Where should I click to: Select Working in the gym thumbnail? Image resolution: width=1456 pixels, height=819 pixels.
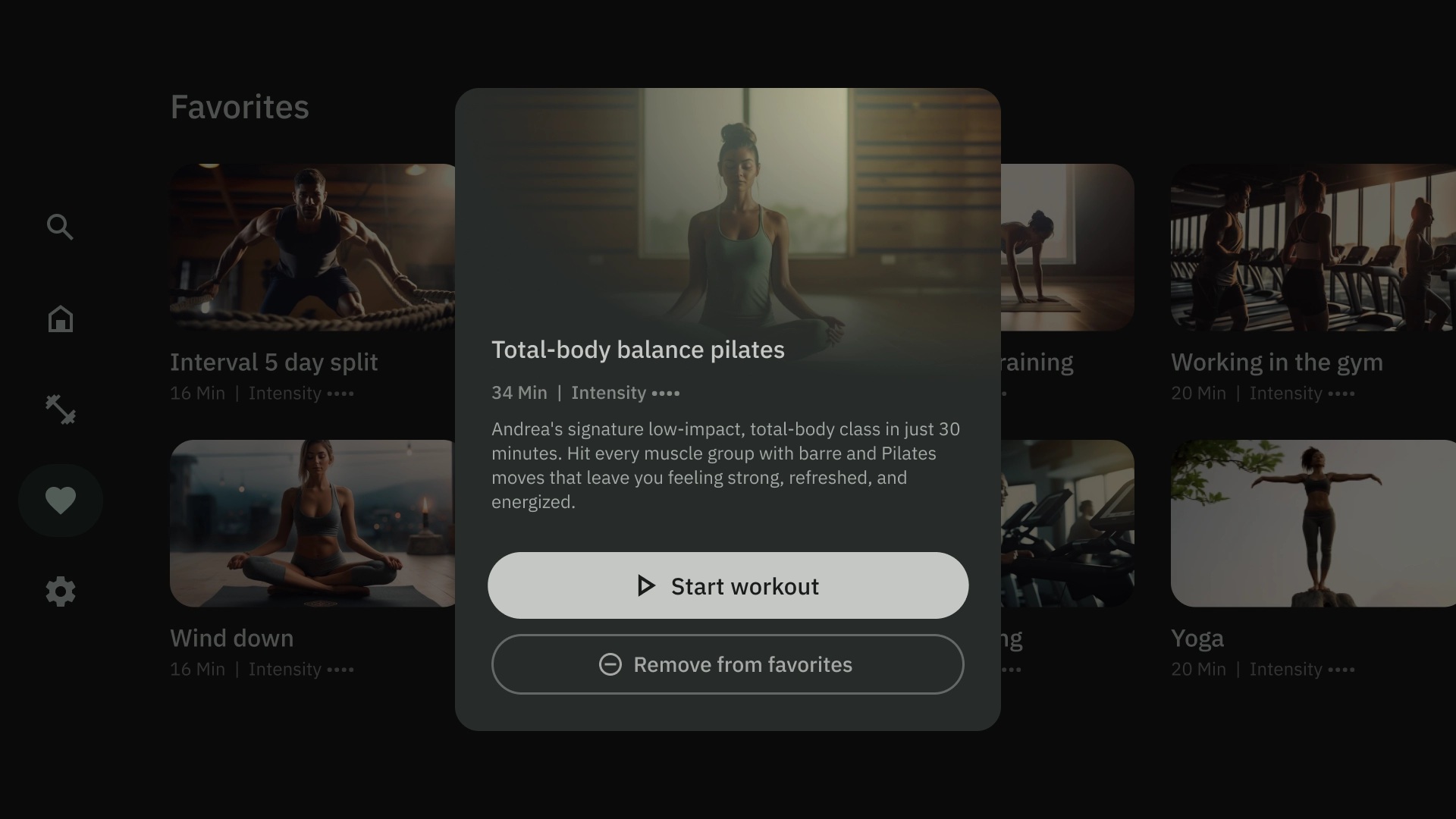pyautogui.click(x=1312, y=247)
